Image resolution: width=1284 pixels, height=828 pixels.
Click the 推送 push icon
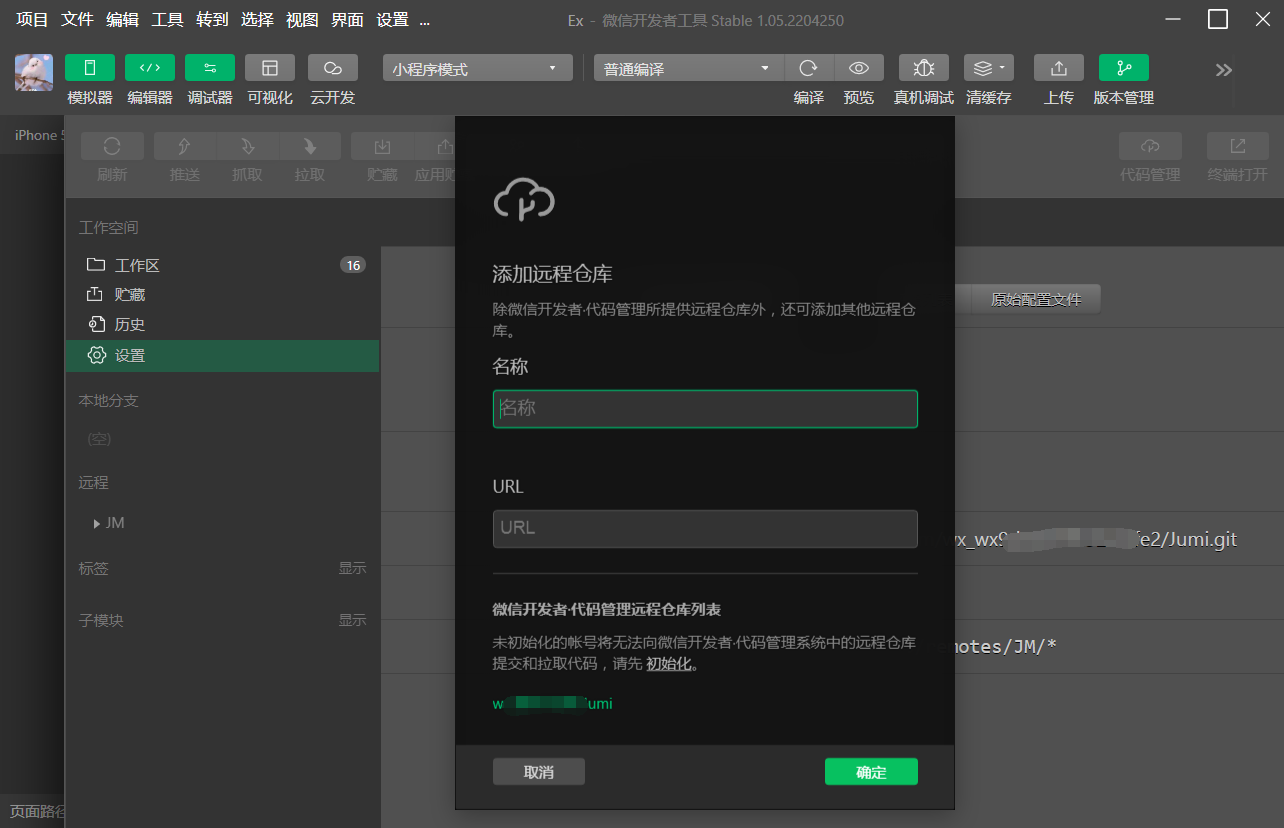[185, 146]
